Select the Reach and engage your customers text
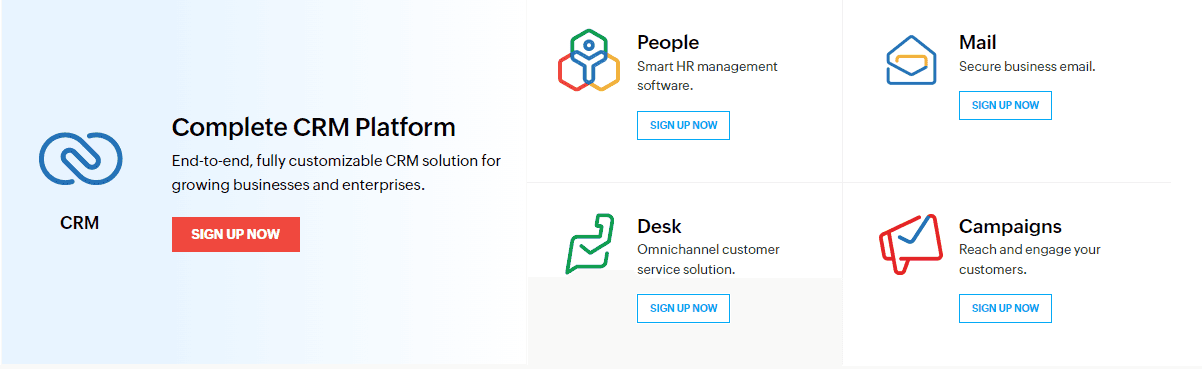 (x=1030, y=259)
